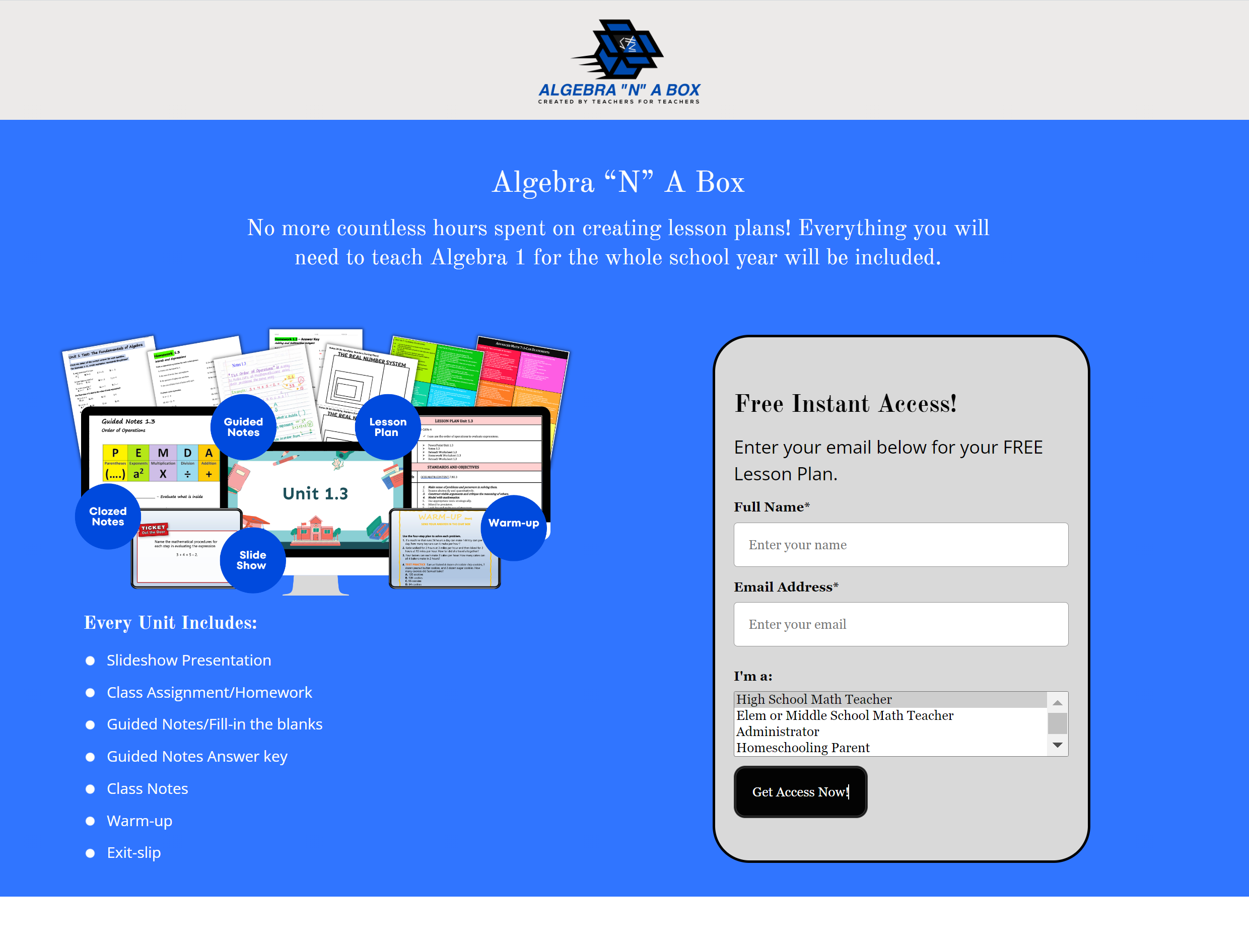Click the Full Name input field
Image resolution: width=1249 pixels, height=952 pixels.
tap(900, 544)
